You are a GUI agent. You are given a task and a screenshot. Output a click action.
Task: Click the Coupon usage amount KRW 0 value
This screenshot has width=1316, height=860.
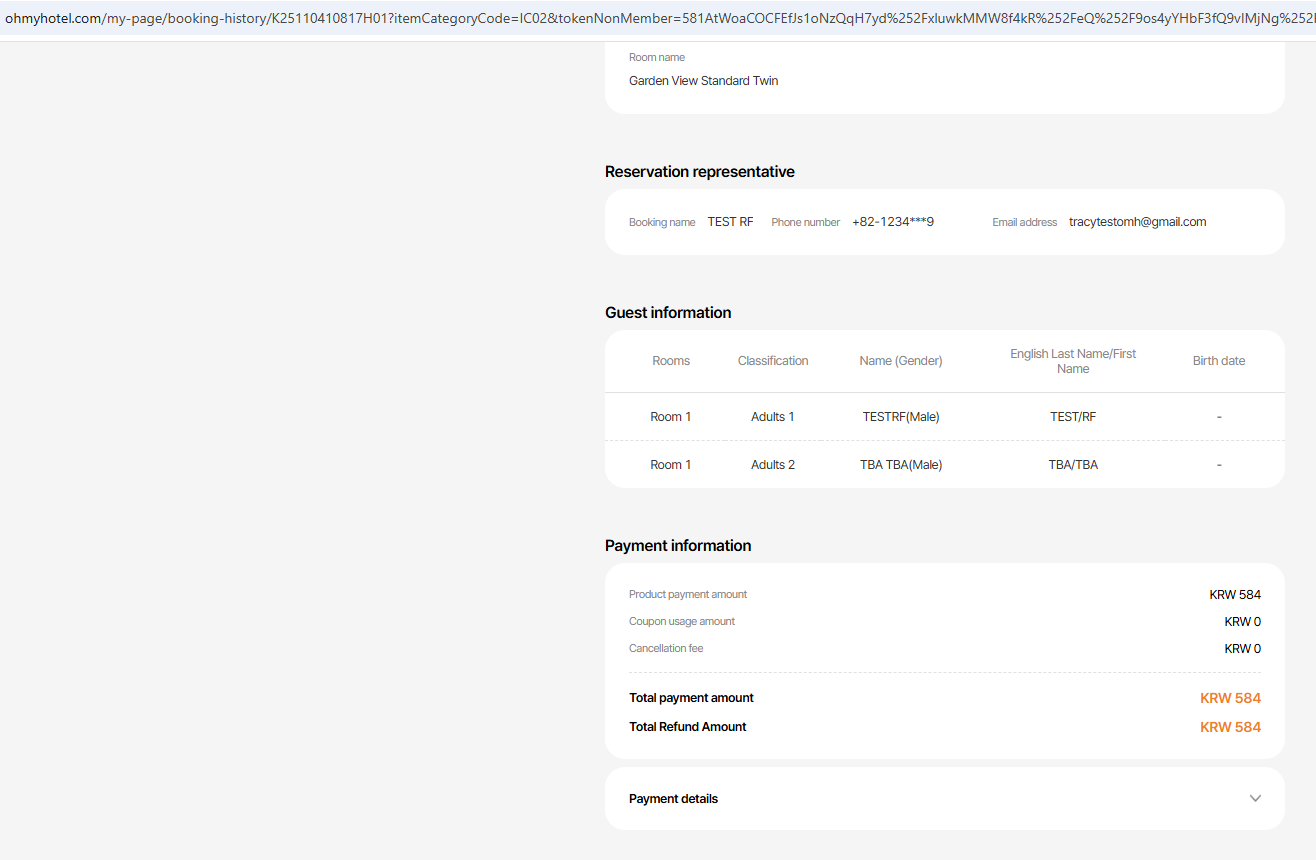1242,622
